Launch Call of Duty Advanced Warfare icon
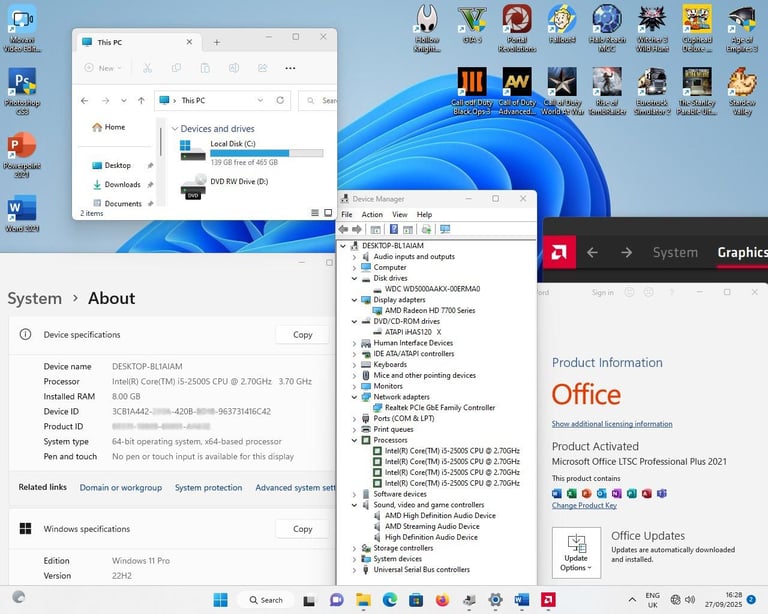The image size is (768, 614). (517, 92)
